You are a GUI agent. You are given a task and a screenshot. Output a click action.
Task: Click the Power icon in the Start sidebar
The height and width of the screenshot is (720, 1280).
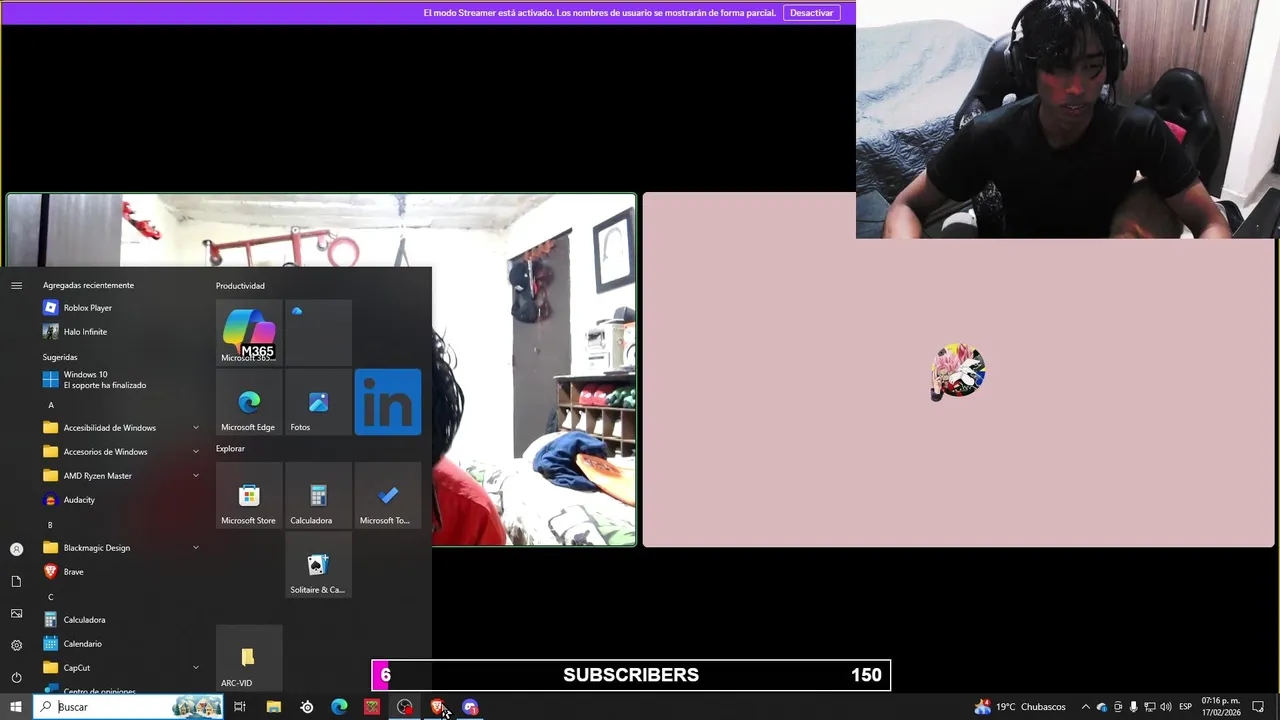point(16,677)
